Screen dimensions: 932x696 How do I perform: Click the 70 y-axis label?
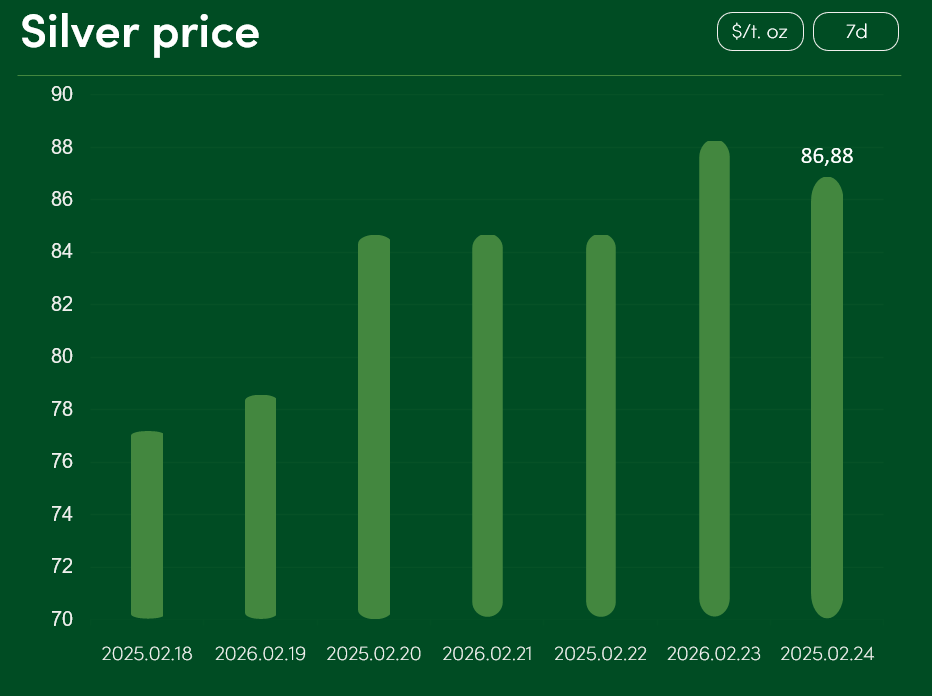click(62, 620)
